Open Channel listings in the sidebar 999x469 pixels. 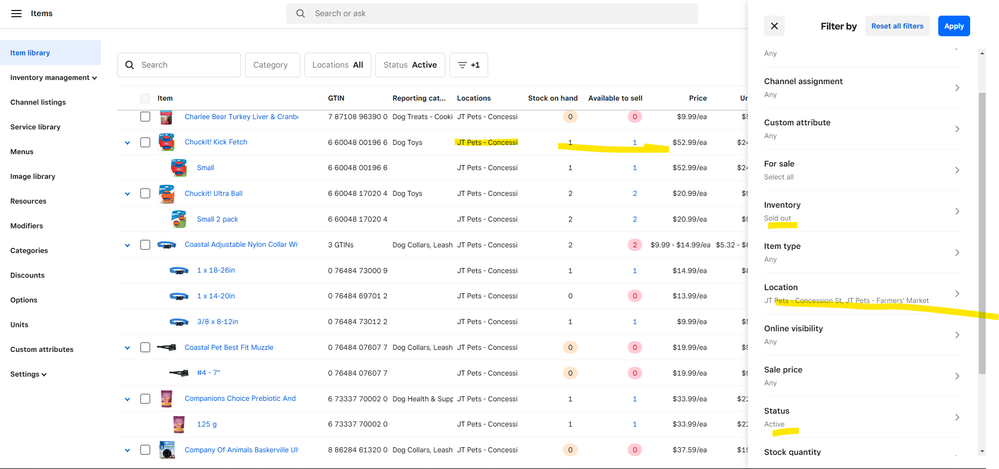click(38, 102)
